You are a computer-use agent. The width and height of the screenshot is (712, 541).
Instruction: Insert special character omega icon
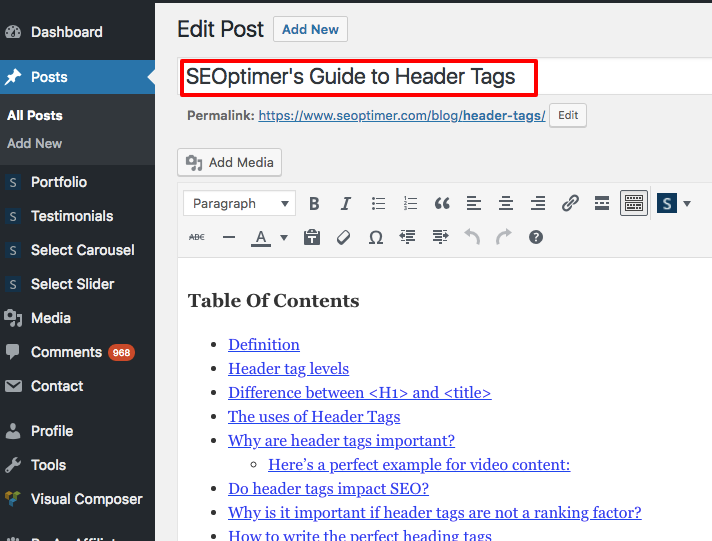[x=376, y=237]
